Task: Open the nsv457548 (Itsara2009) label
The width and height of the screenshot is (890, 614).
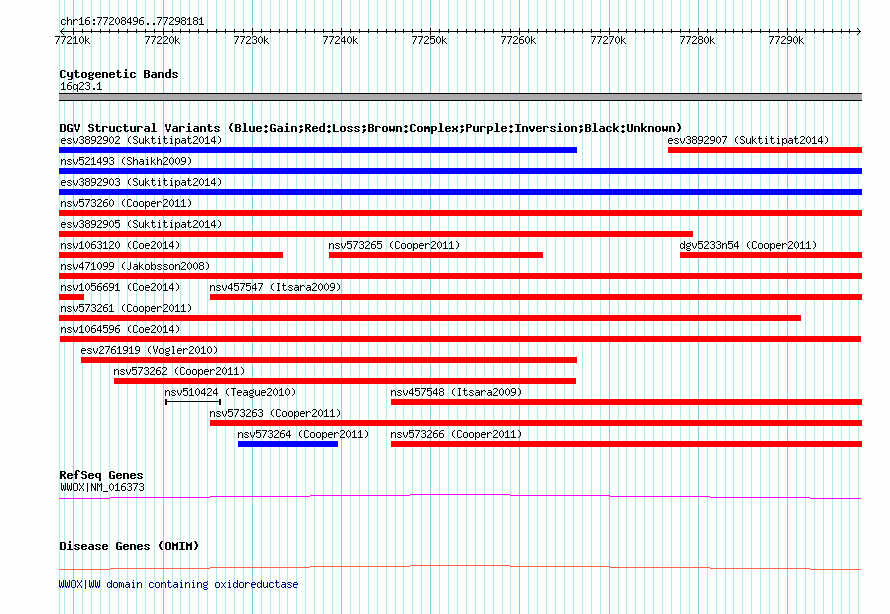Action: (456, 392)
